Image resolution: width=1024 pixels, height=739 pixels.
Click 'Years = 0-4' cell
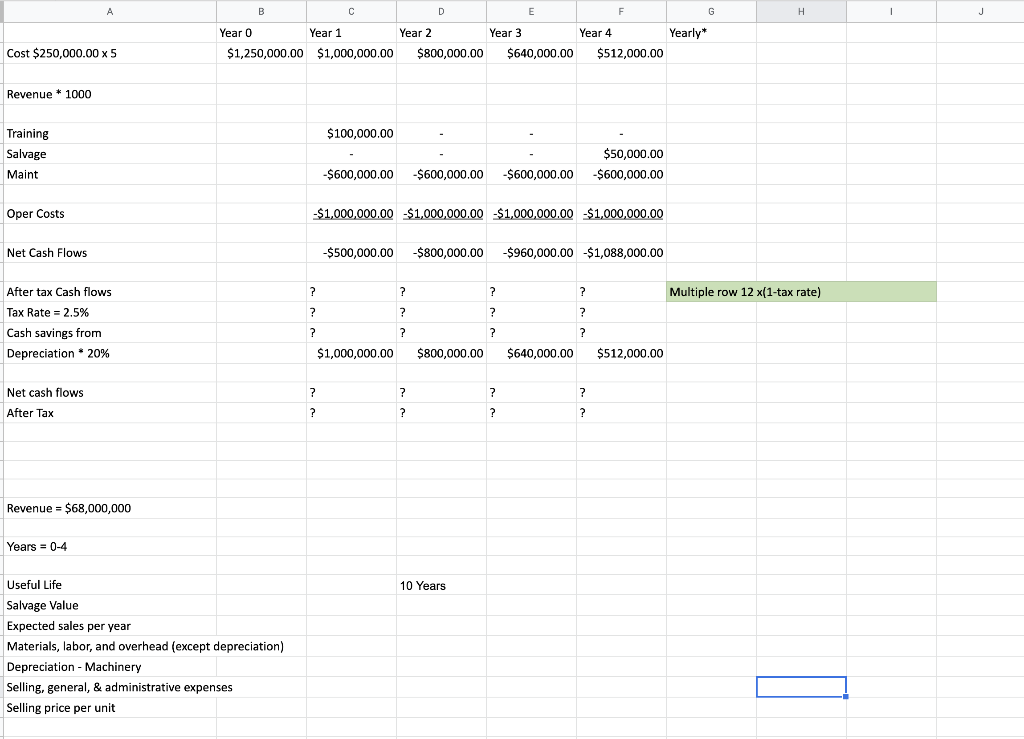point(110,546)
